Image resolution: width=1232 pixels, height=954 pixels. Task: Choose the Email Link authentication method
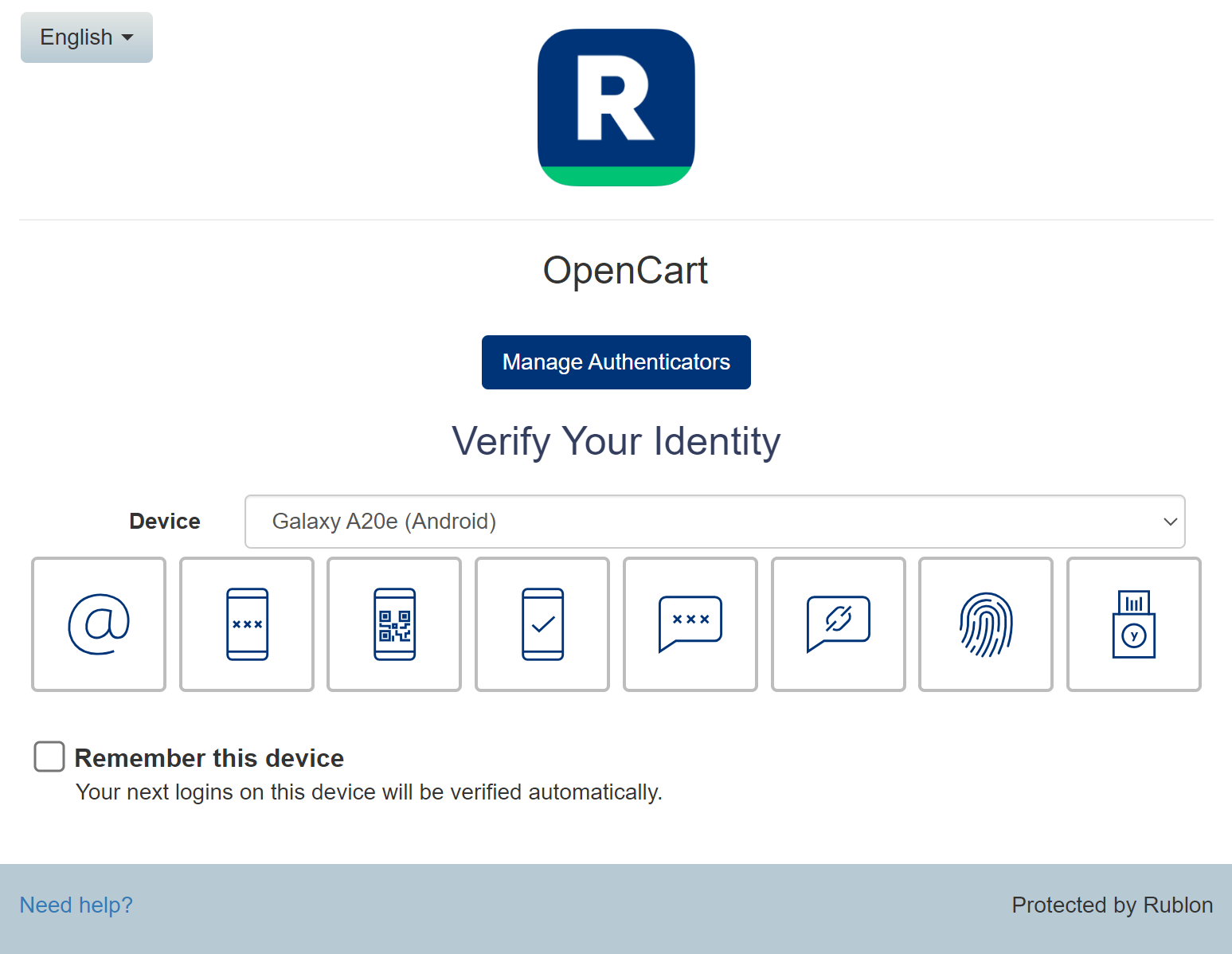(99, 624)
